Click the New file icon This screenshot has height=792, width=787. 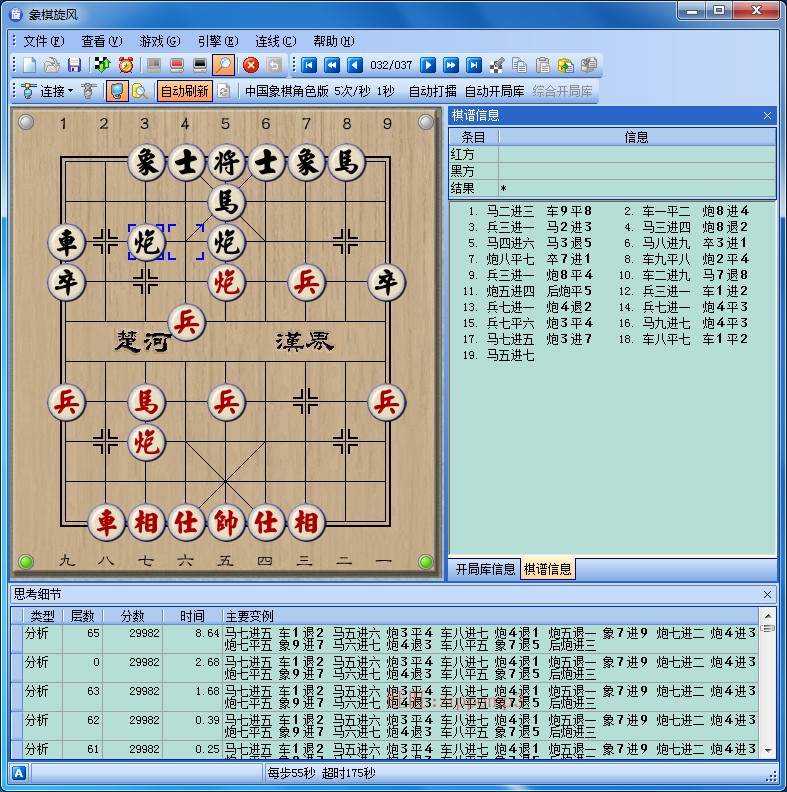(x=30, y=65)
